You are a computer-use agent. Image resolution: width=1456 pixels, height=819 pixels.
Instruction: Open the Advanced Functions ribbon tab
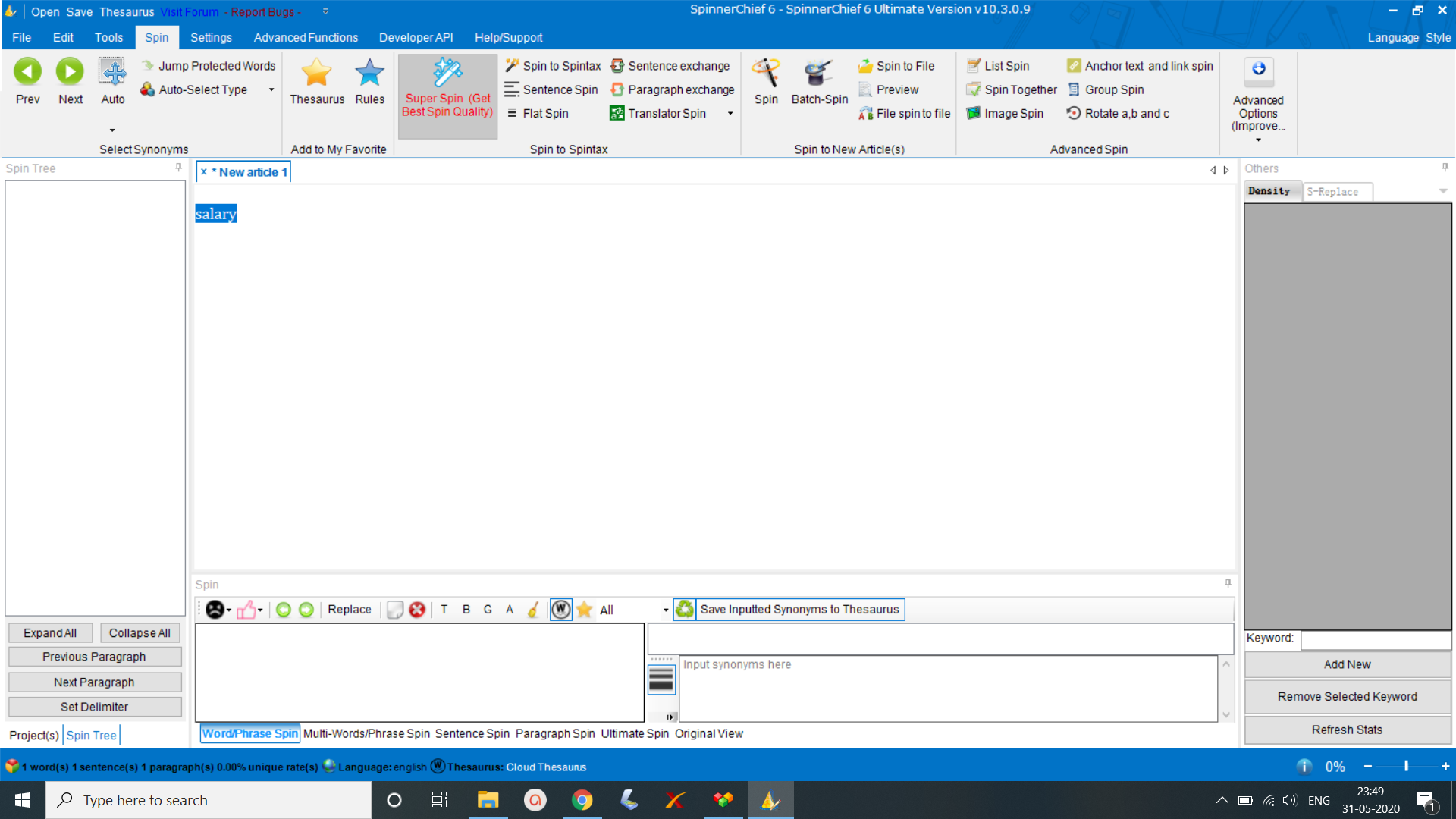pyautogui.click(x=306, y=37)
